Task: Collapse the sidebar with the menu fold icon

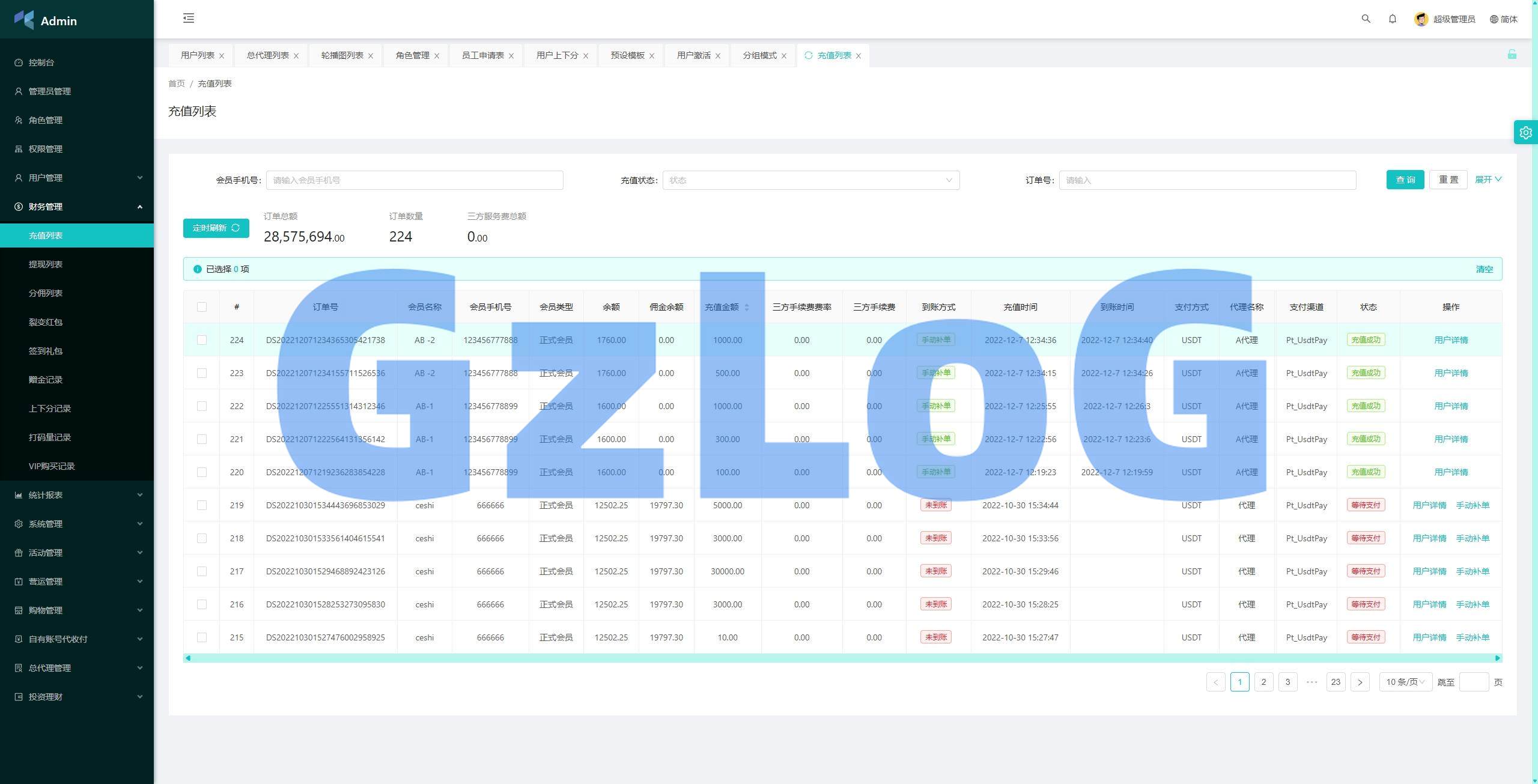Action: 189,18
